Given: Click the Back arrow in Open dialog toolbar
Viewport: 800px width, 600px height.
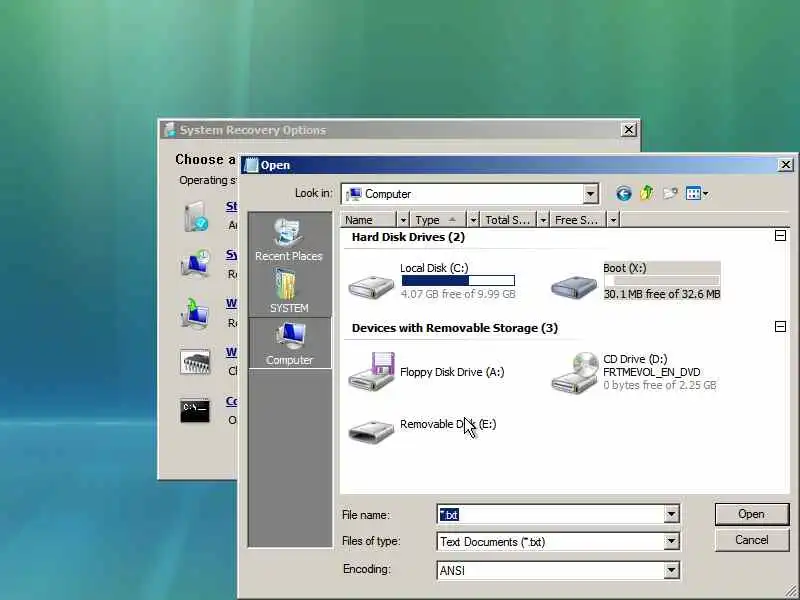Looking at the screenshot, I should pos(623,193).
